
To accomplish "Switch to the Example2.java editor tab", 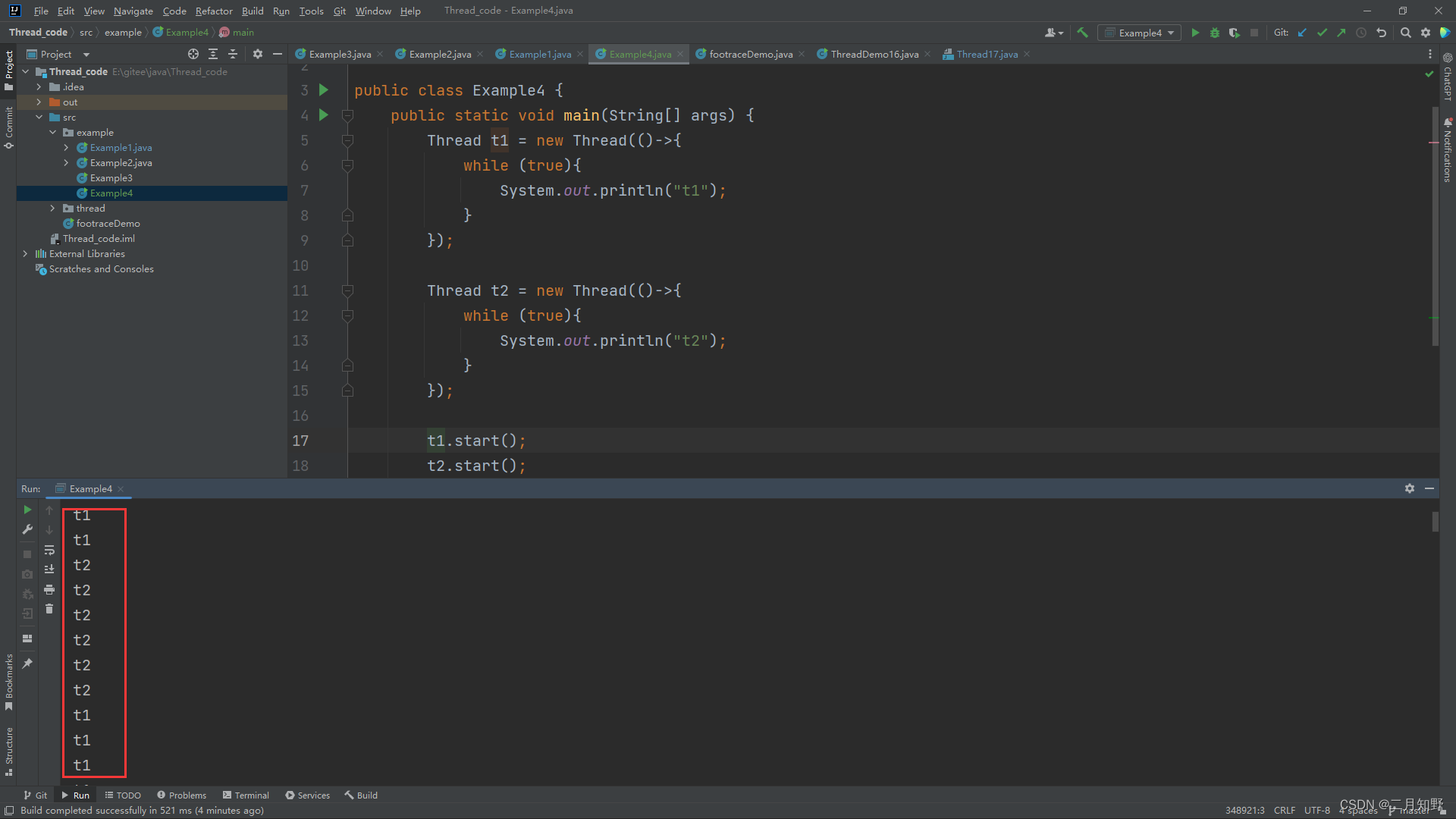I will 439,54.
